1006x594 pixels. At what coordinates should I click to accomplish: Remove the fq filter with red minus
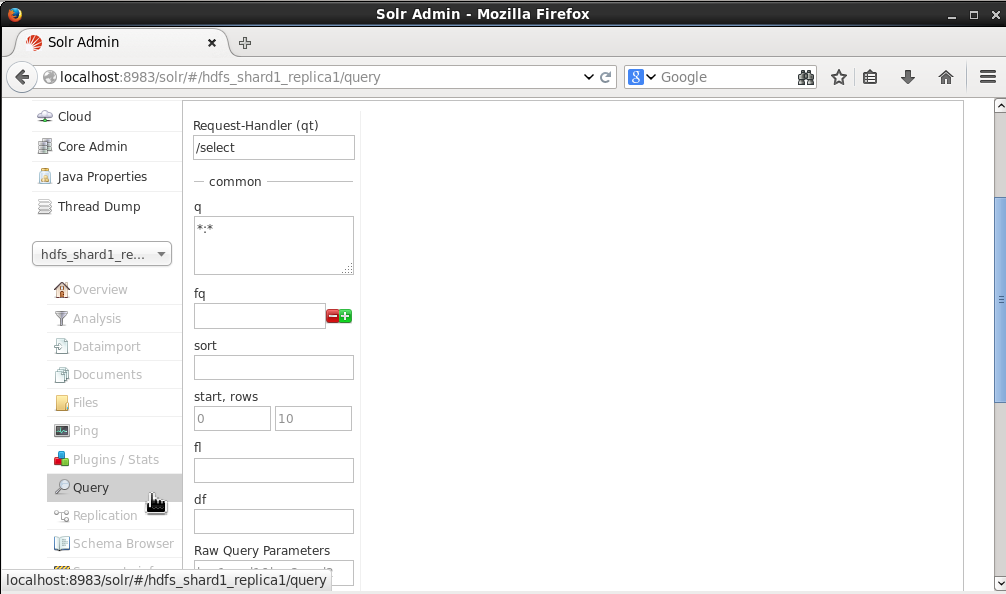tap(332, 316)
